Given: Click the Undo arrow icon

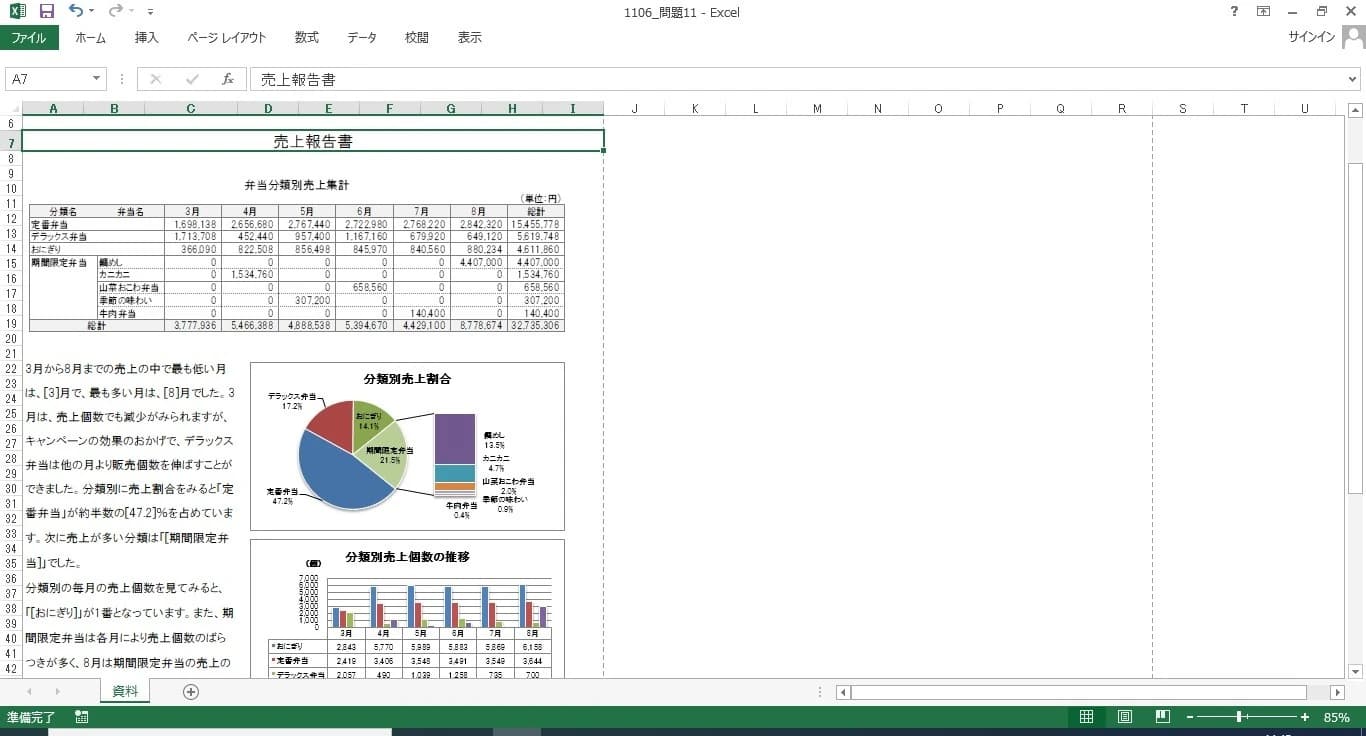Looking at the screenshot, I should coord(76,12).
